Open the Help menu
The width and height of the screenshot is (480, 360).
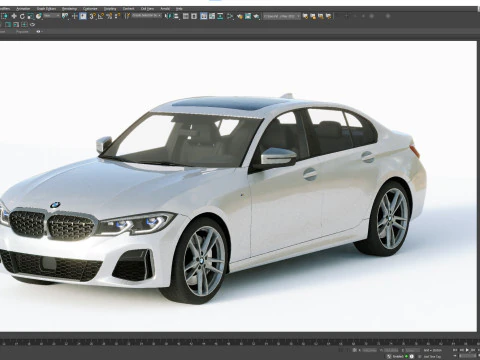pyautogui.click(x=179, y=8)
